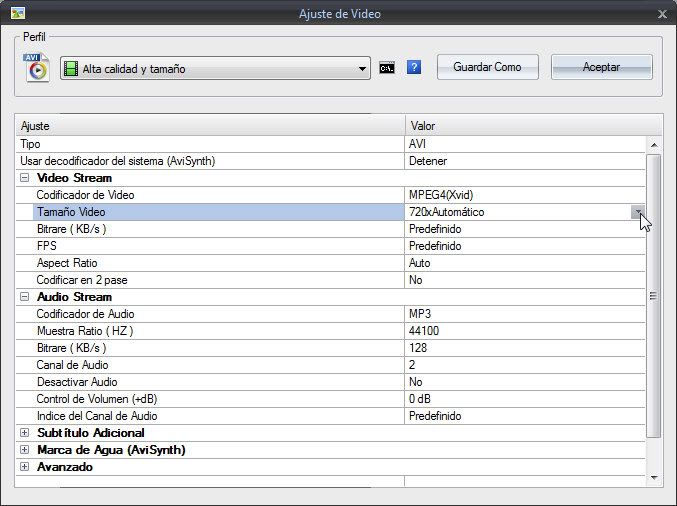677x506 pixels.
Task: Click the Ajuste column header
Action: [210, 126]
